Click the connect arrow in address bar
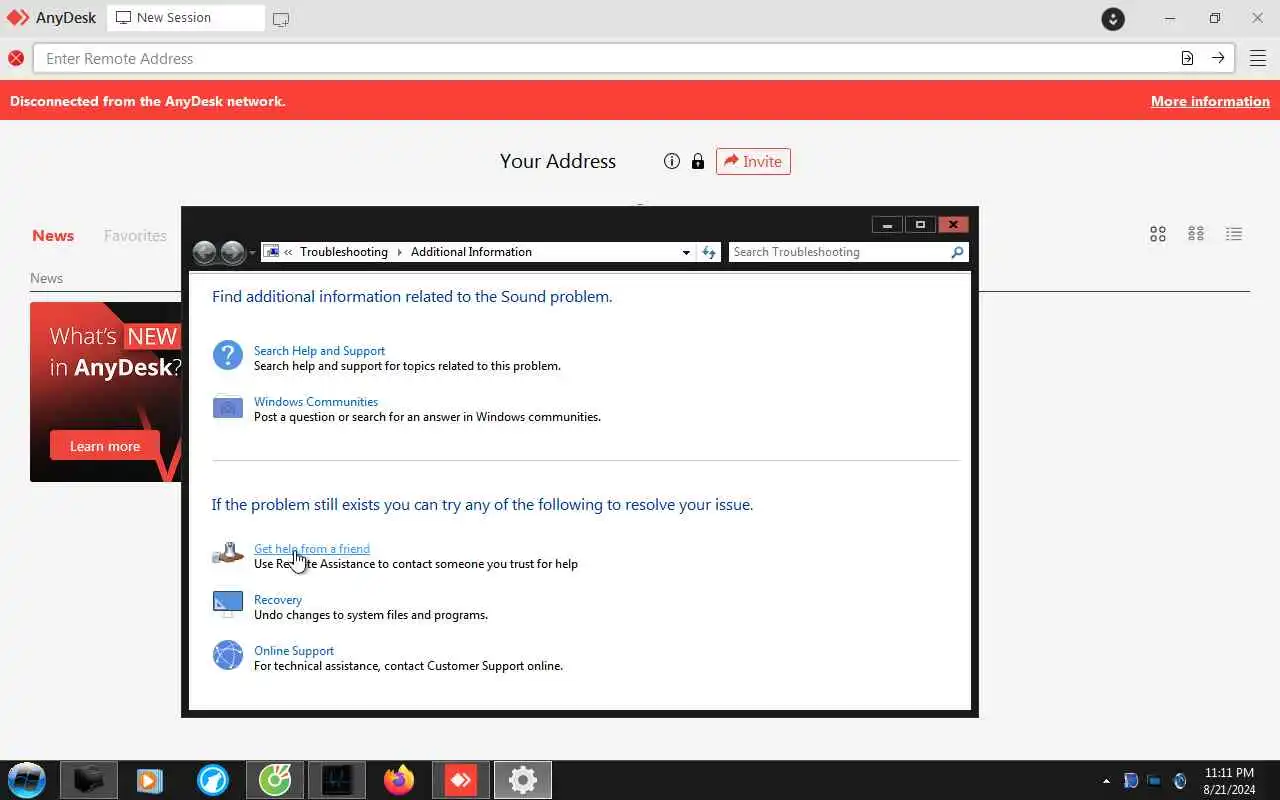The image size is (1280, 800). pos(1218,58)
